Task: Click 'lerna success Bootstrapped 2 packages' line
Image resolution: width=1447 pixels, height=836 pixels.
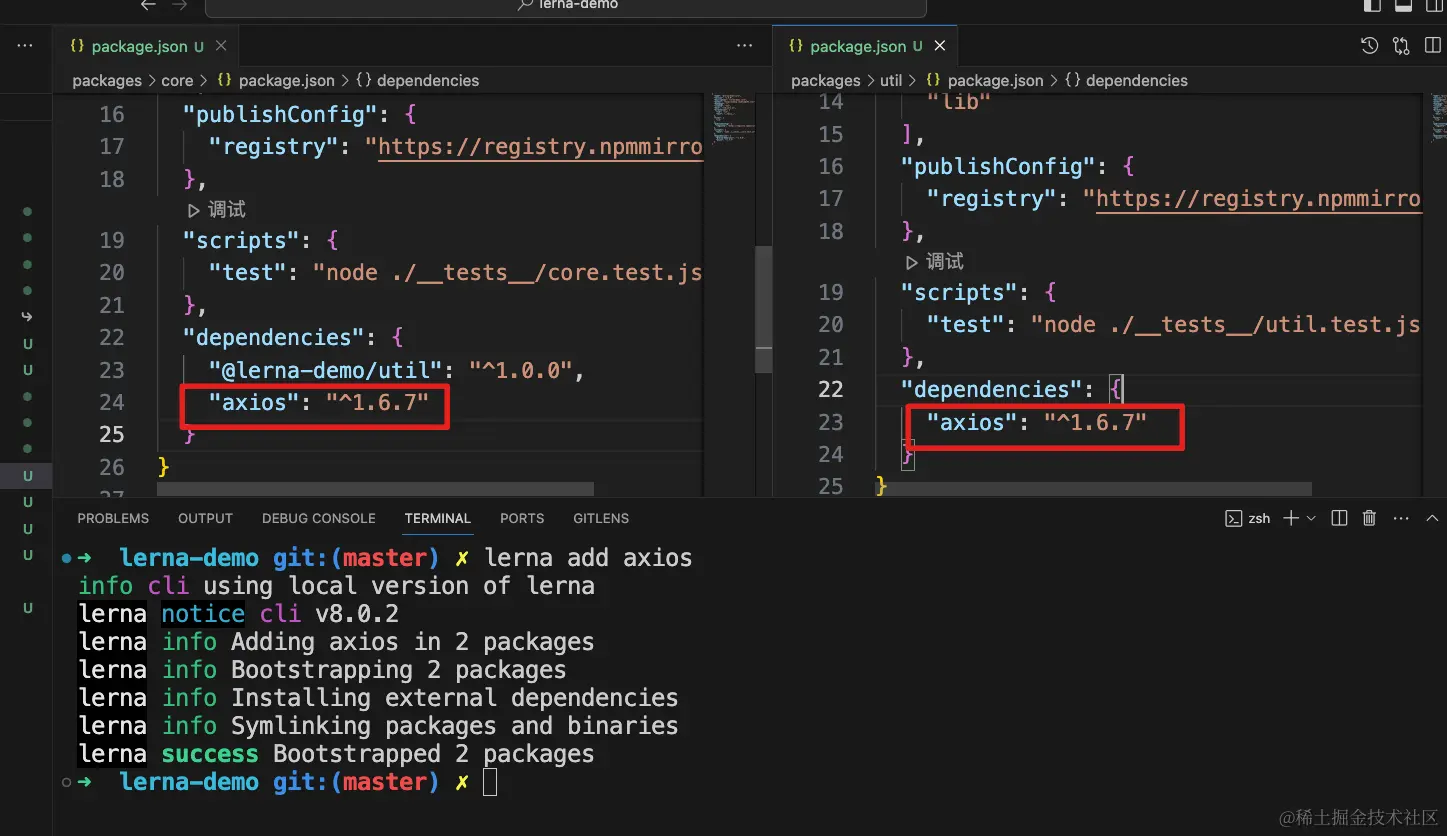Action: pos(336,754)
